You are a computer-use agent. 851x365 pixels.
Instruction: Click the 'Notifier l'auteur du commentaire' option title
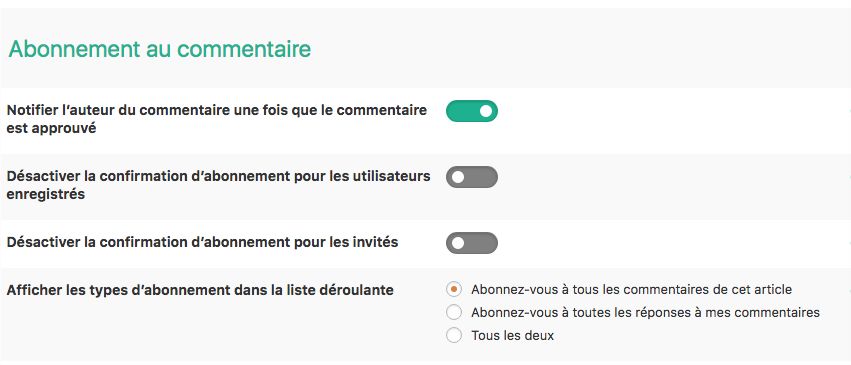[217, 119]
